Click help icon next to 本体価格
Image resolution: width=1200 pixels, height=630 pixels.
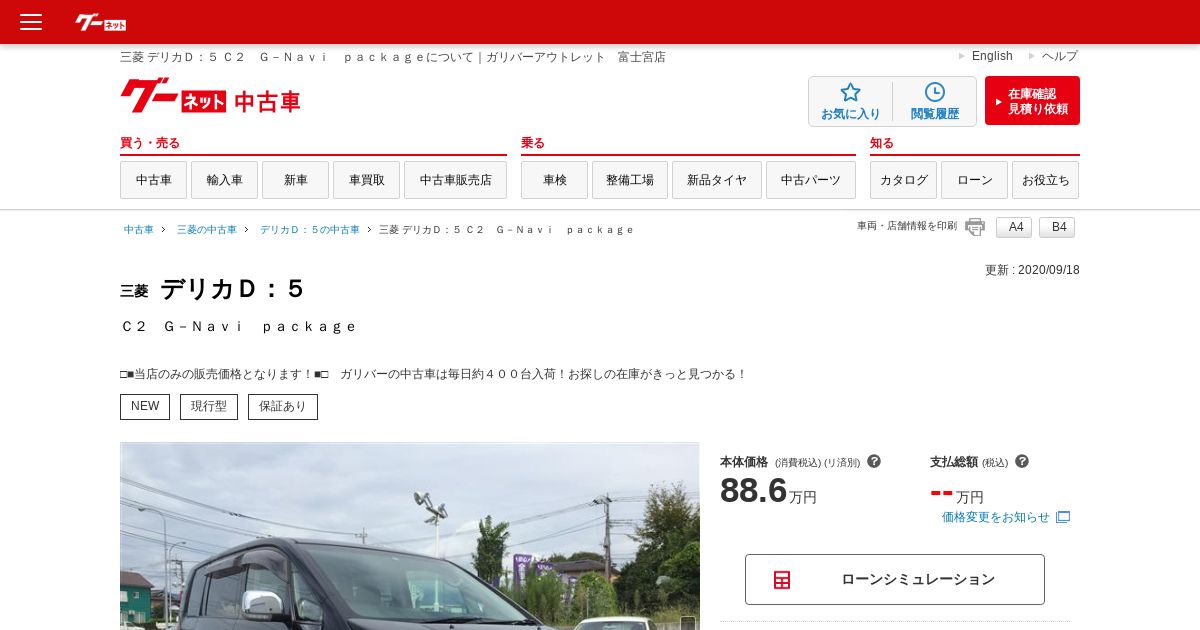pos(874,461)
